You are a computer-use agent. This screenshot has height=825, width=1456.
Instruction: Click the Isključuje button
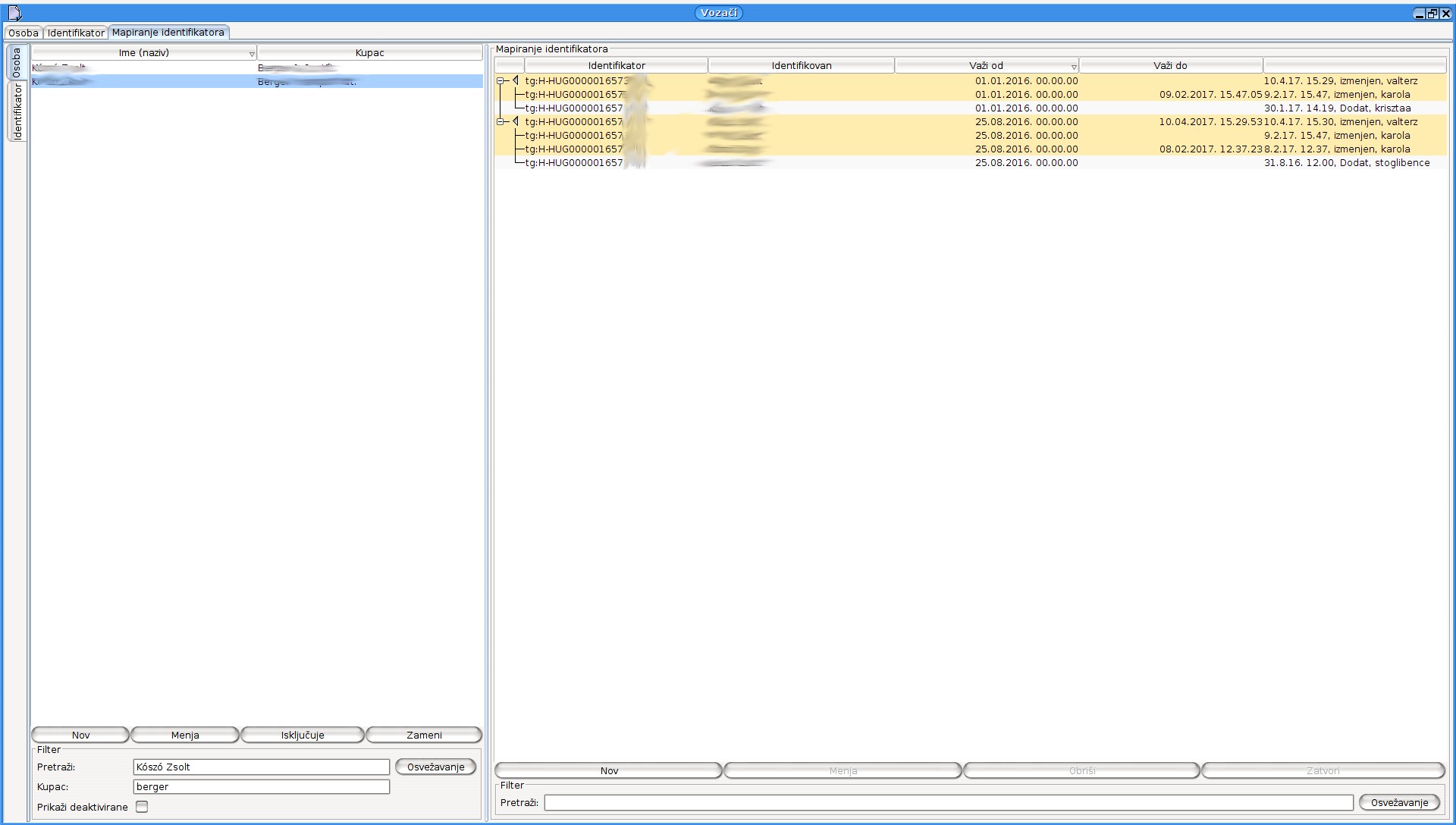coord(303,735)
